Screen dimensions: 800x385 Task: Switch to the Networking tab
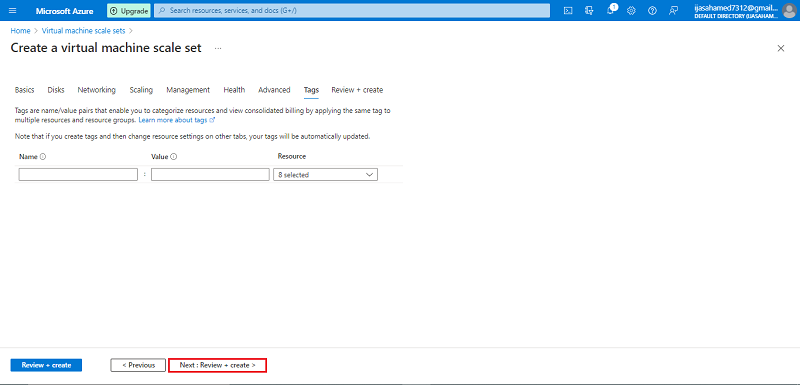(96, 90)
